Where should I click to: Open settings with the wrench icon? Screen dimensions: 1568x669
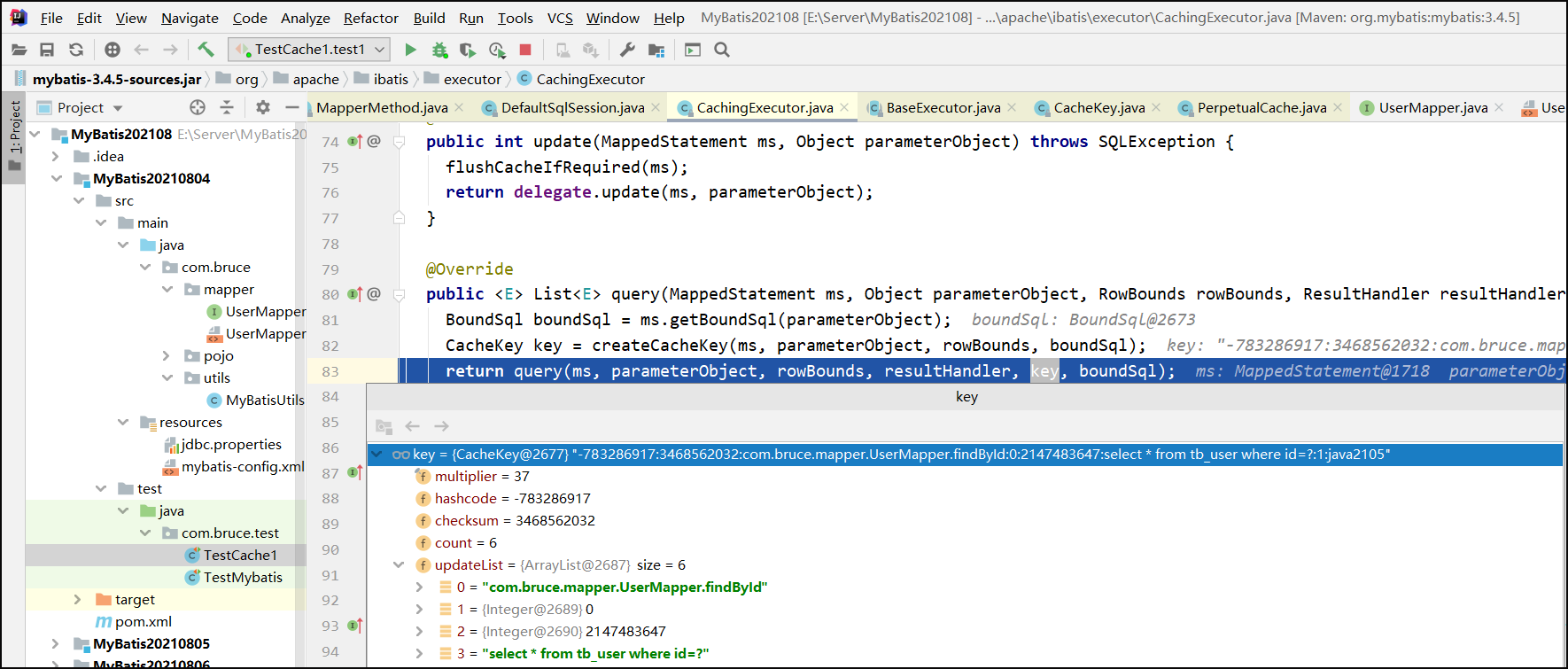(627, 51)
